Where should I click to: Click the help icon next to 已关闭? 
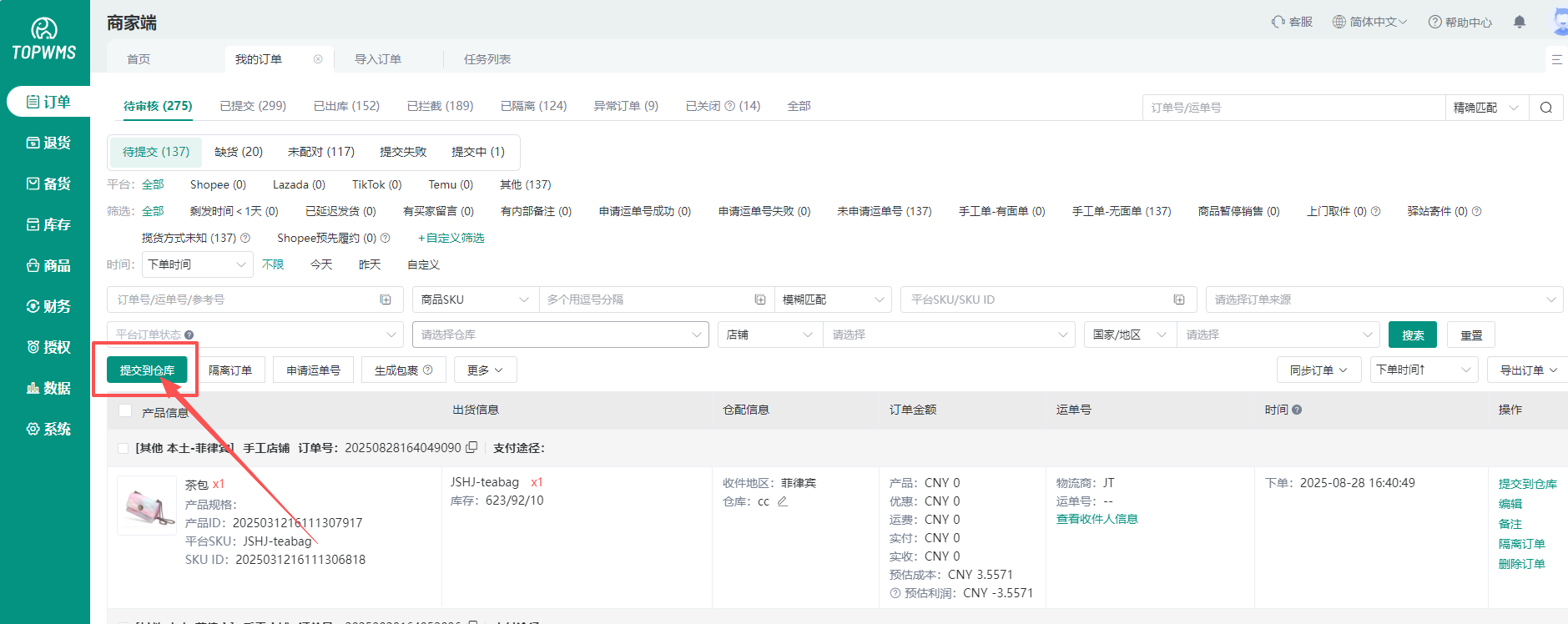[730, 106]
